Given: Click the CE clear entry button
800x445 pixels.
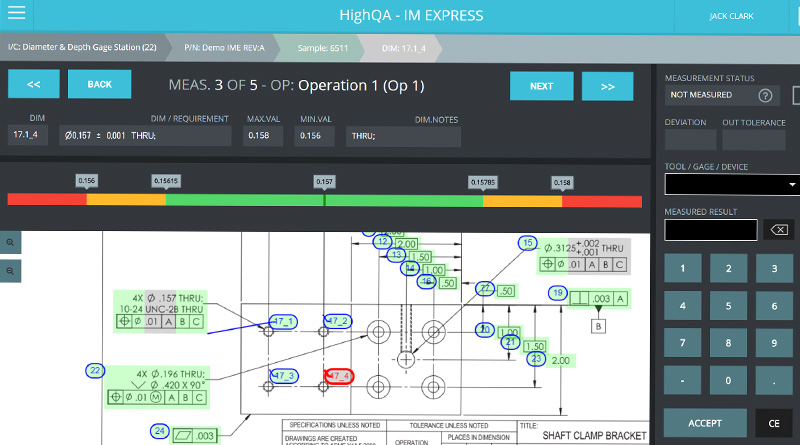Looking at the screenshot, I should click(774, 423).
